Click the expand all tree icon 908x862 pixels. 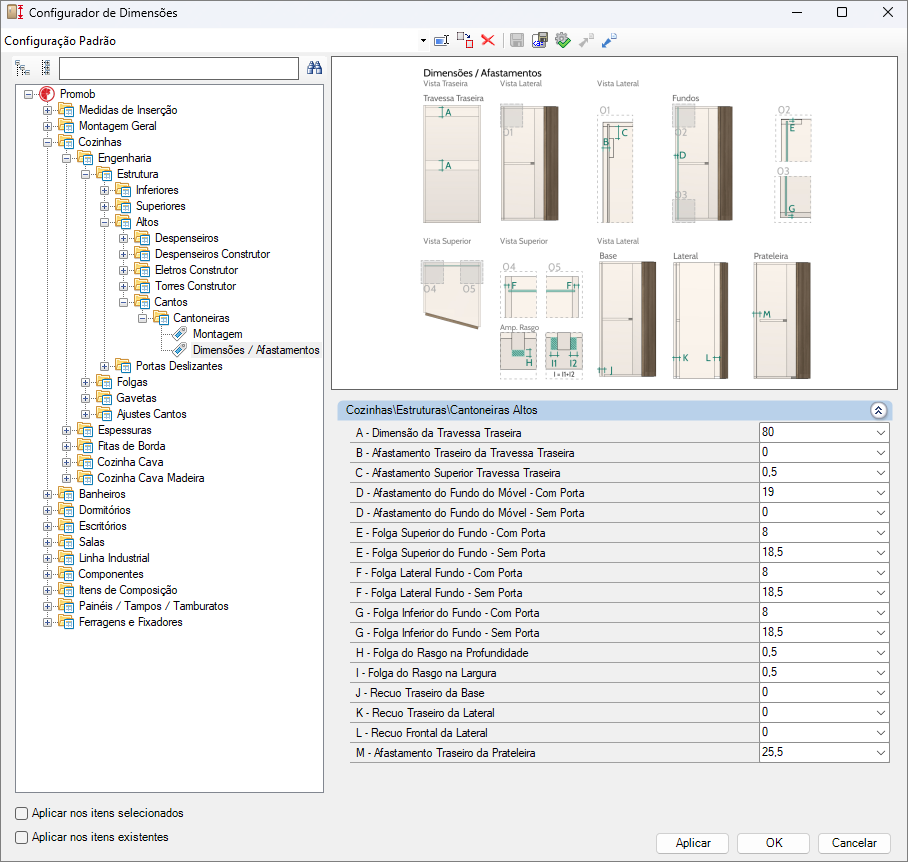[23, 68]
